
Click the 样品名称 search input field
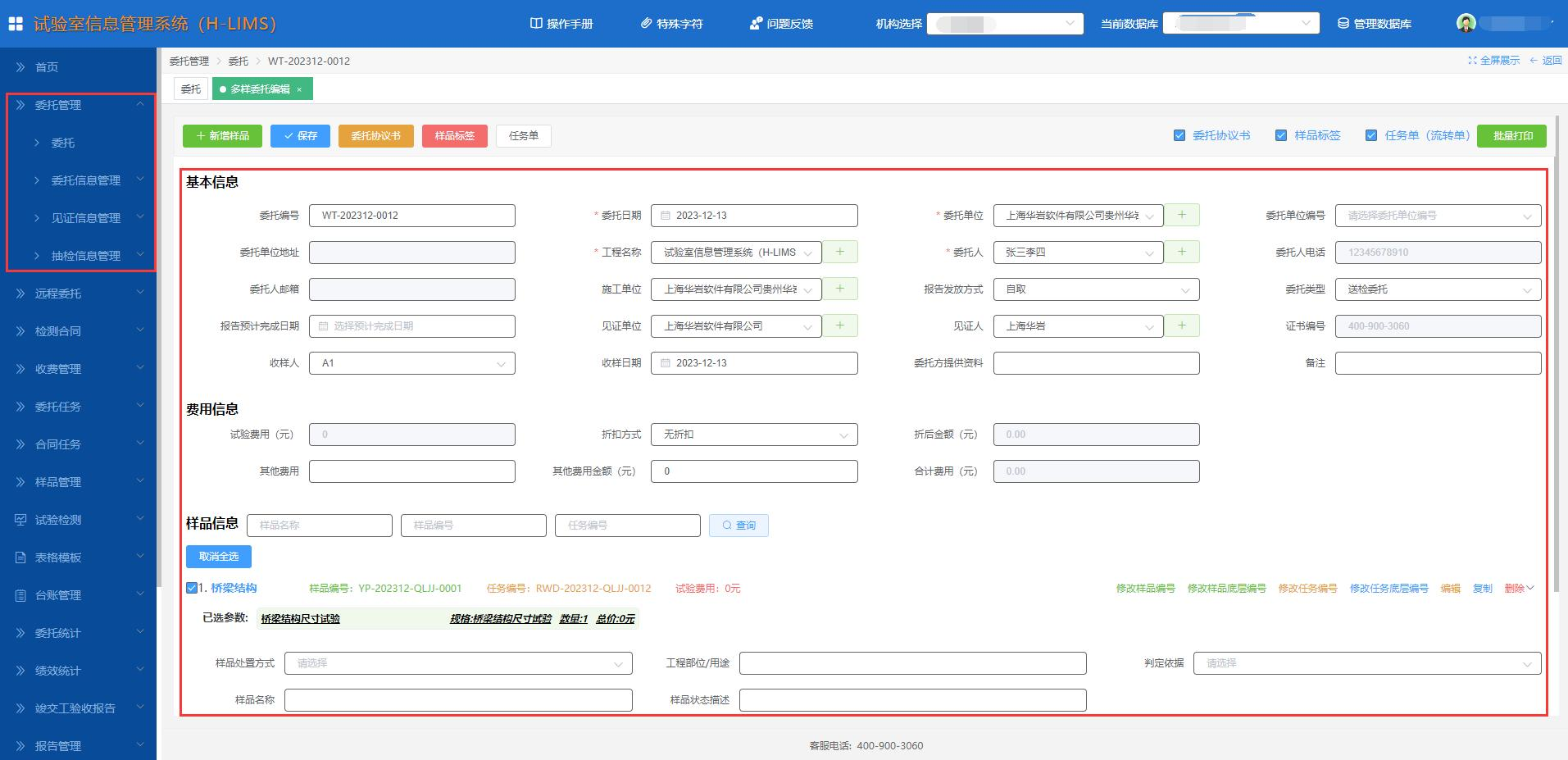tap(319, 526)
